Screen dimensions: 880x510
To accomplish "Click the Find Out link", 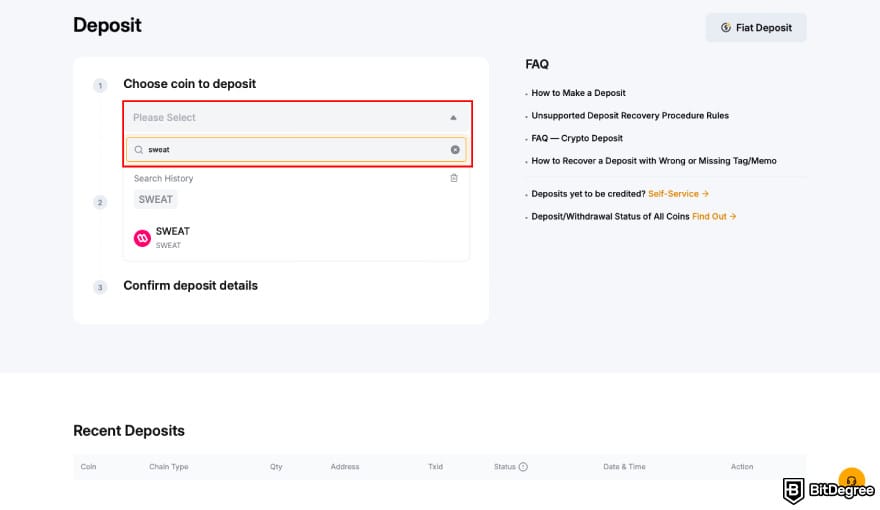I will click(x=714, y=216).
